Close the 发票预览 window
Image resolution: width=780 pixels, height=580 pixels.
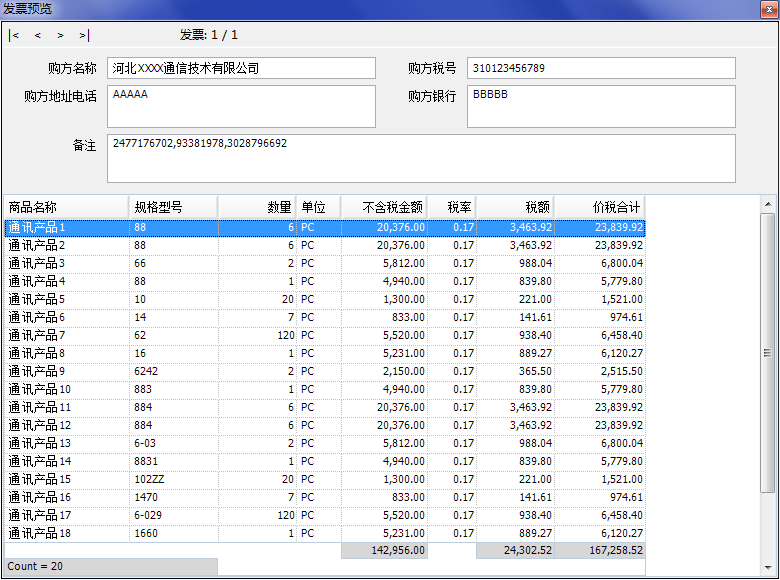[769, 9]
